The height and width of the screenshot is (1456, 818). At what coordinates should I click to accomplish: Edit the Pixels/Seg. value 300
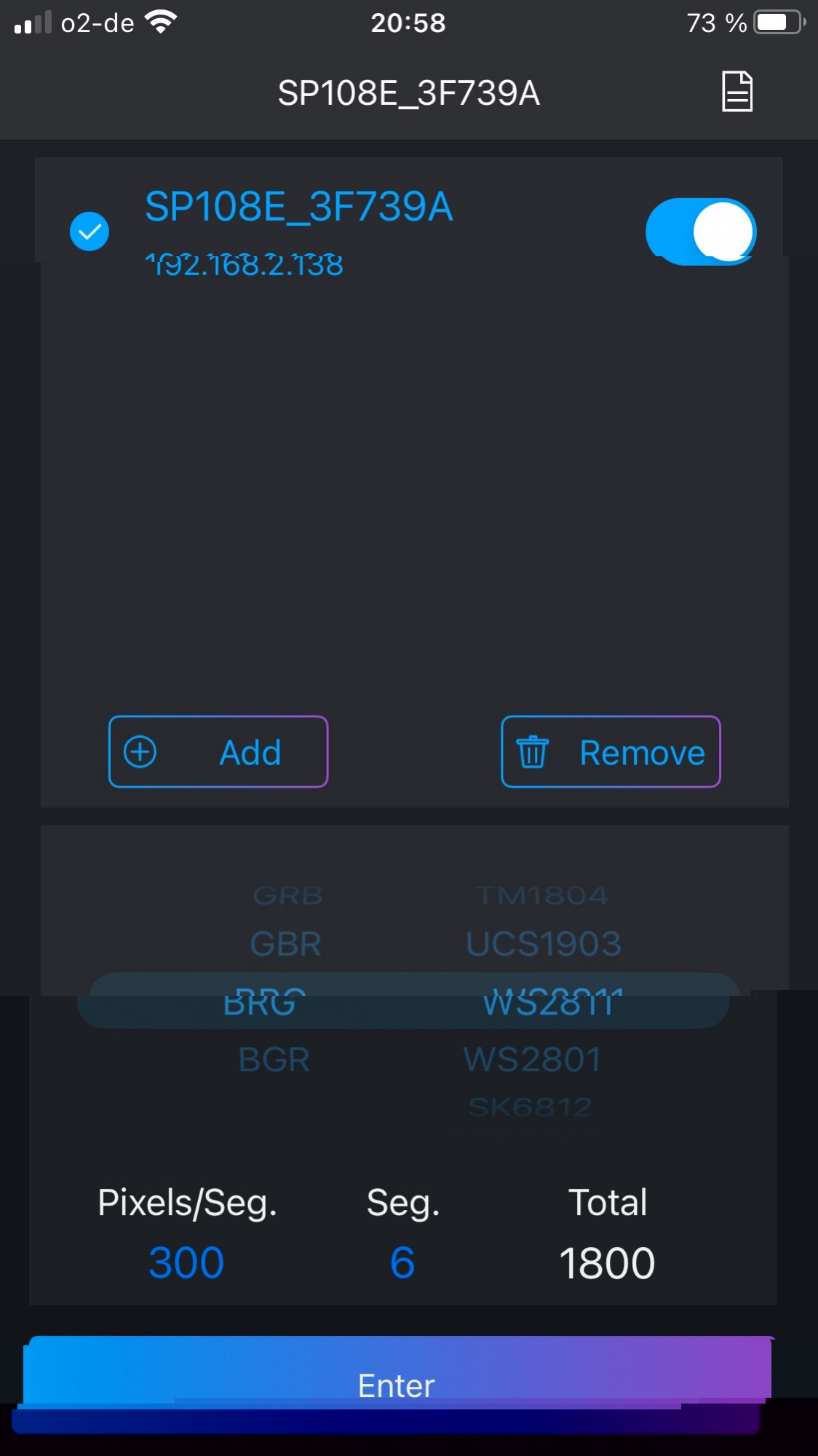[186, 1262]
